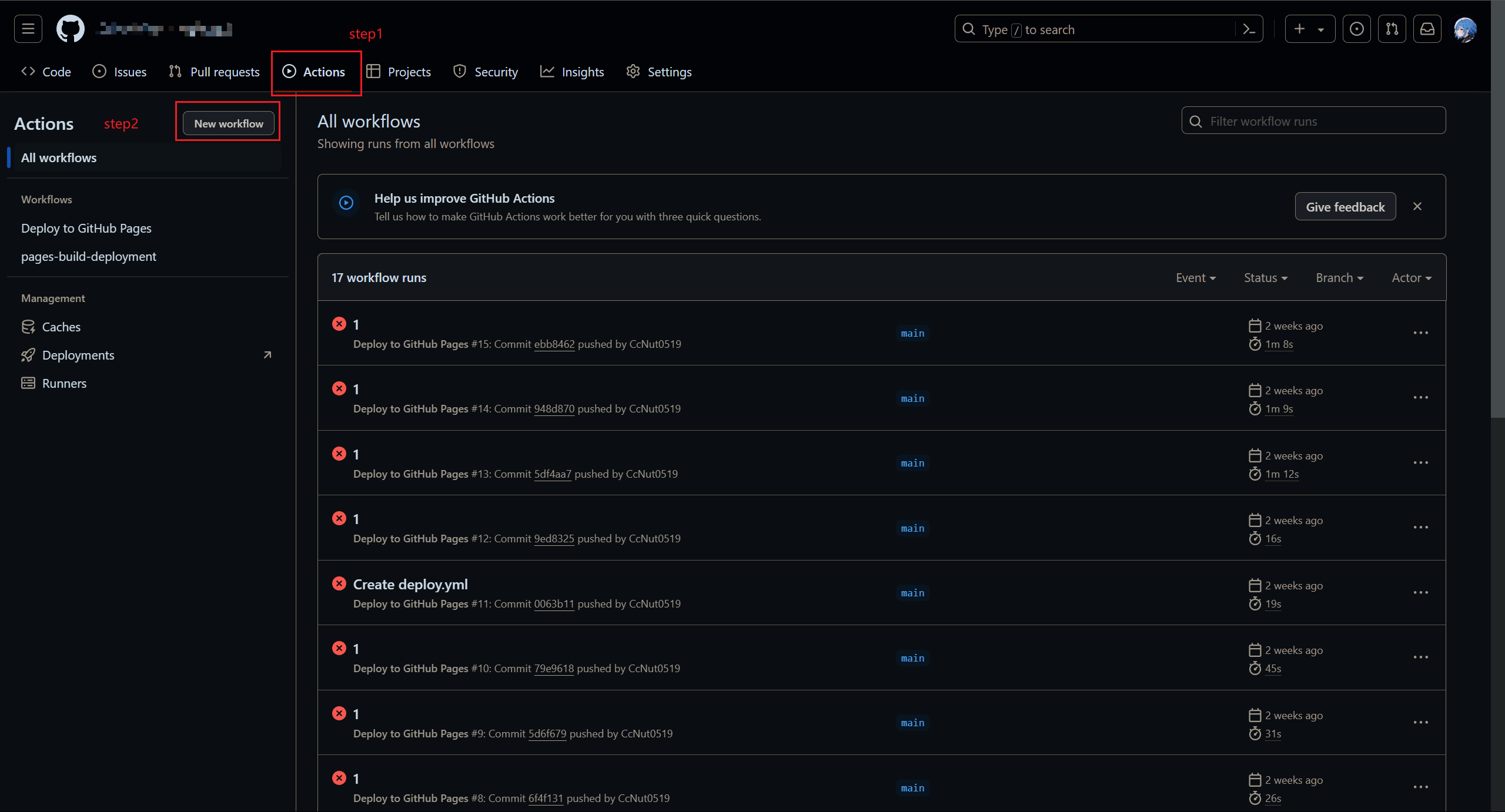Click the failed status icon for run #11
Screen dimensions: 1505x812
tap(339, 583)
